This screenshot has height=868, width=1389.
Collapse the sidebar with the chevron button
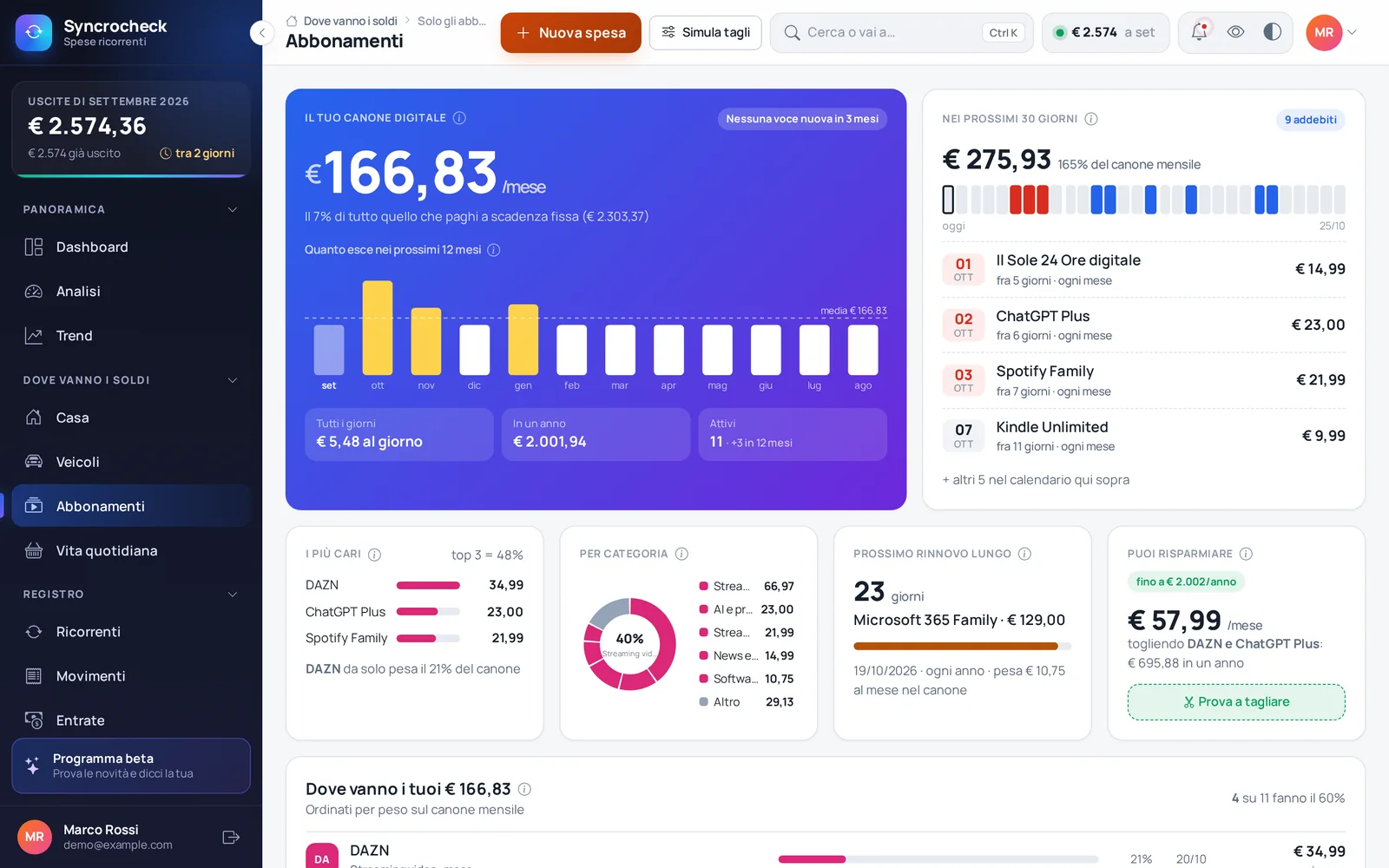[262, 33]
